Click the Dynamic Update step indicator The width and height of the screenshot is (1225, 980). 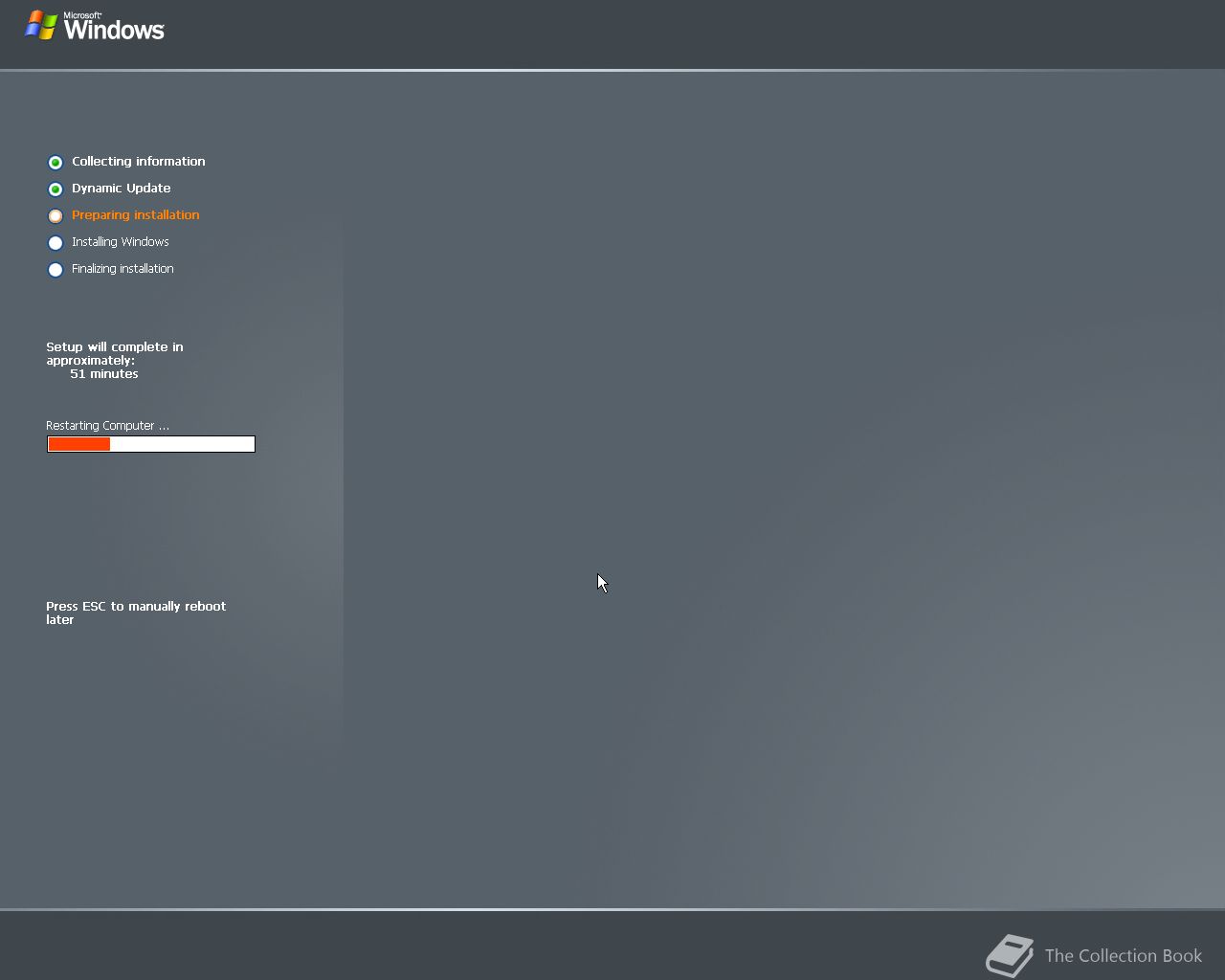coord(56,189)
